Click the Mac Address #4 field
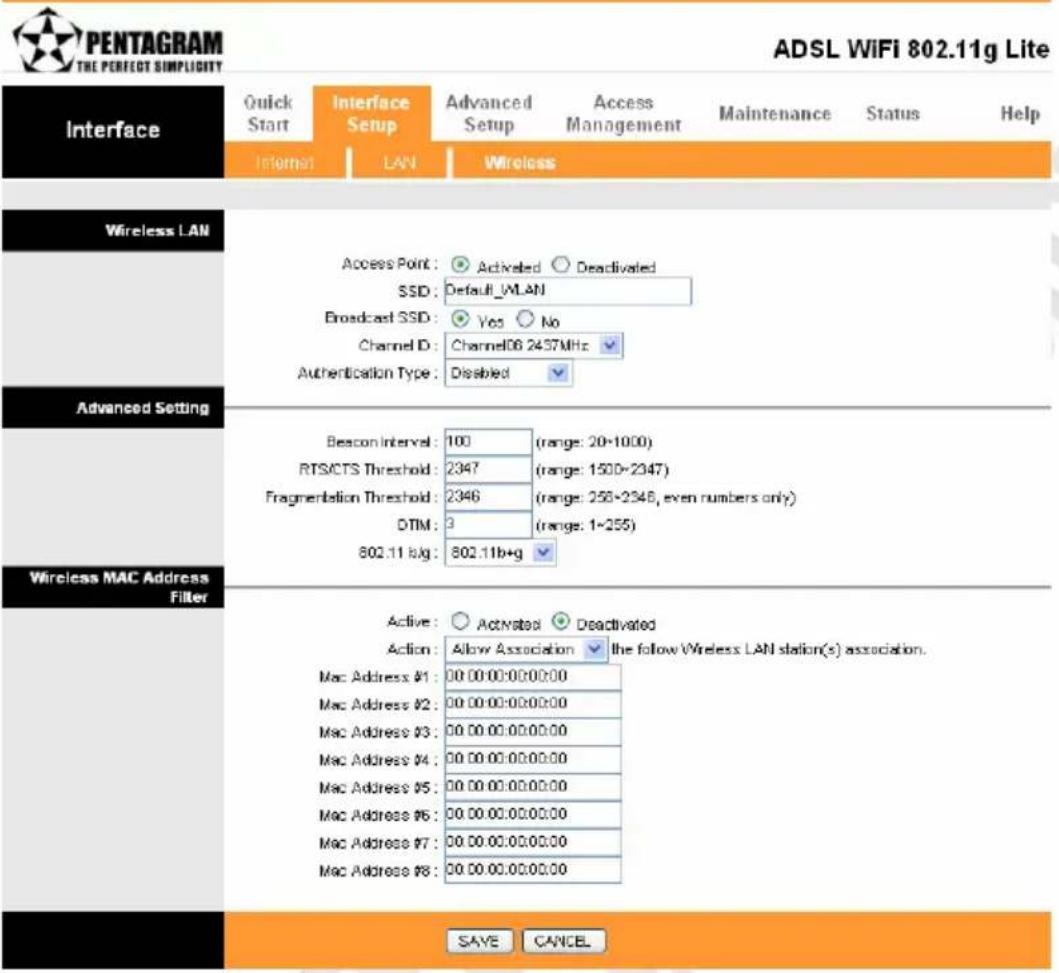This screenshot has height=973, width=1059. [532, 760]
